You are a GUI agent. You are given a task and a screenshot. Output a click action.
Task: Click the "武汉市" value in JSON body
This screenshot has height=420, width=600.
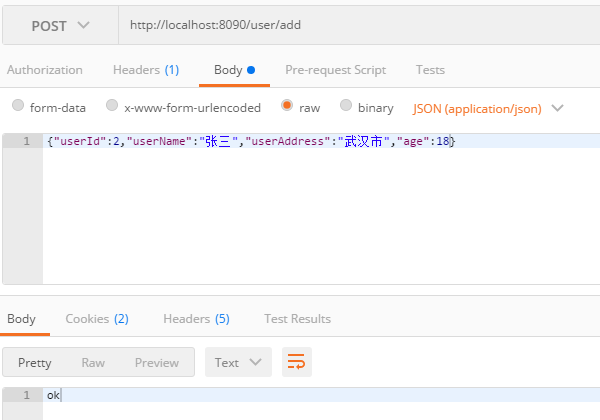tap(364, 141)
